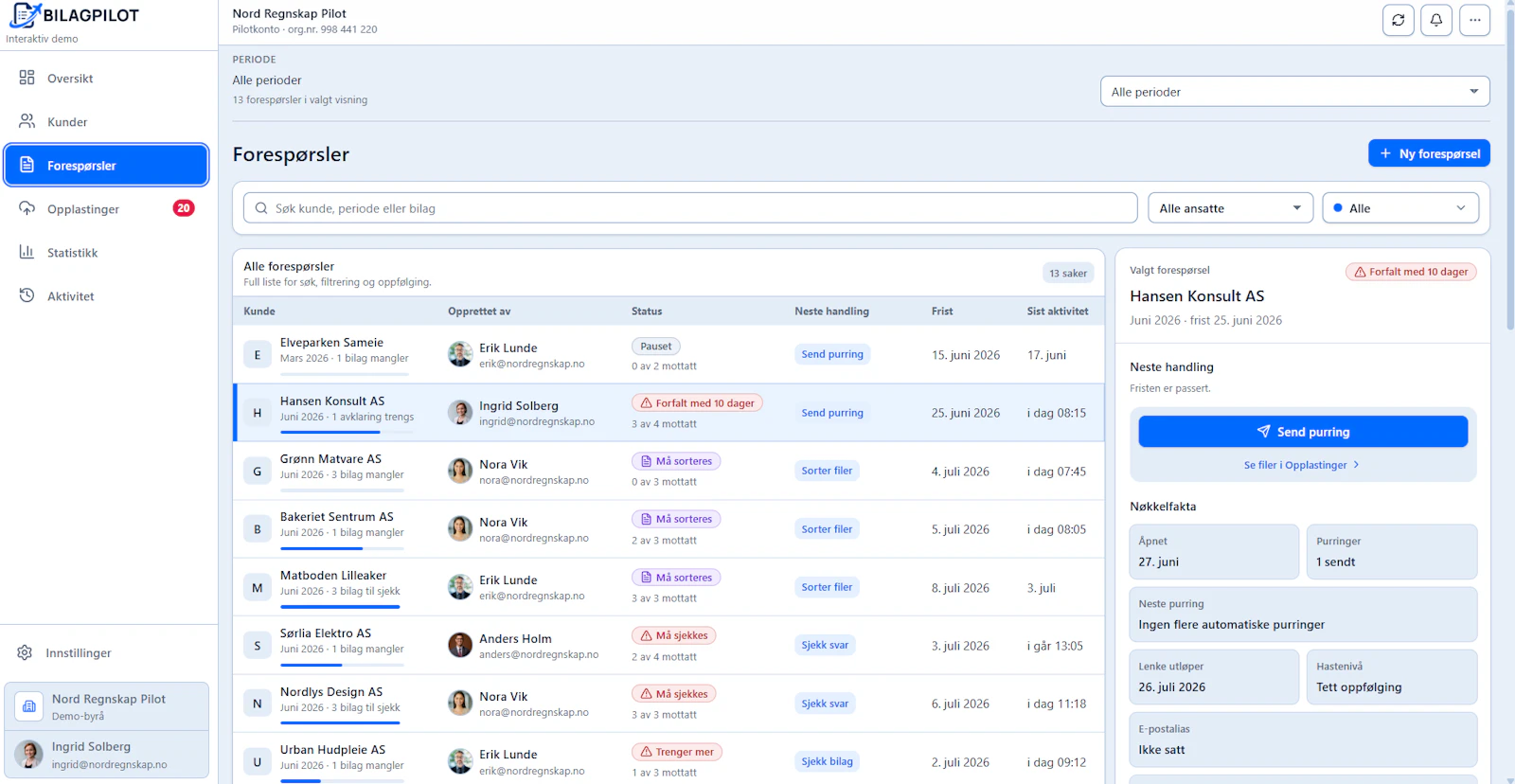The height and width of the screenshot is (784, 1515).
Task: Click the Pauset status badge
Action: (655, 347)
